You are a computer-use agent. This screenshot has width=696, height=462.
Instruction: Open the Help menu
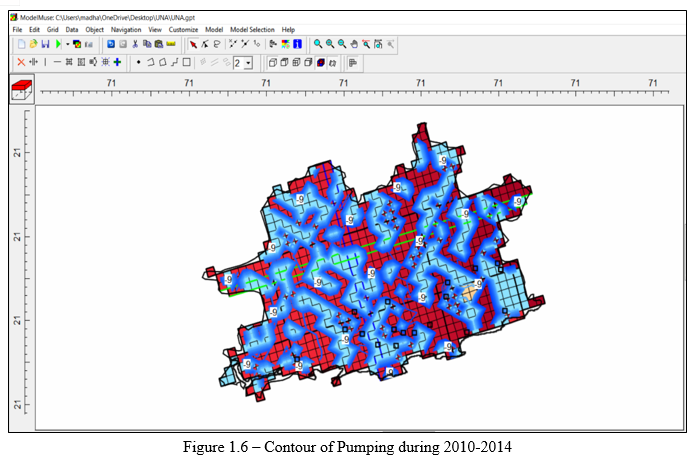(288, 30)
